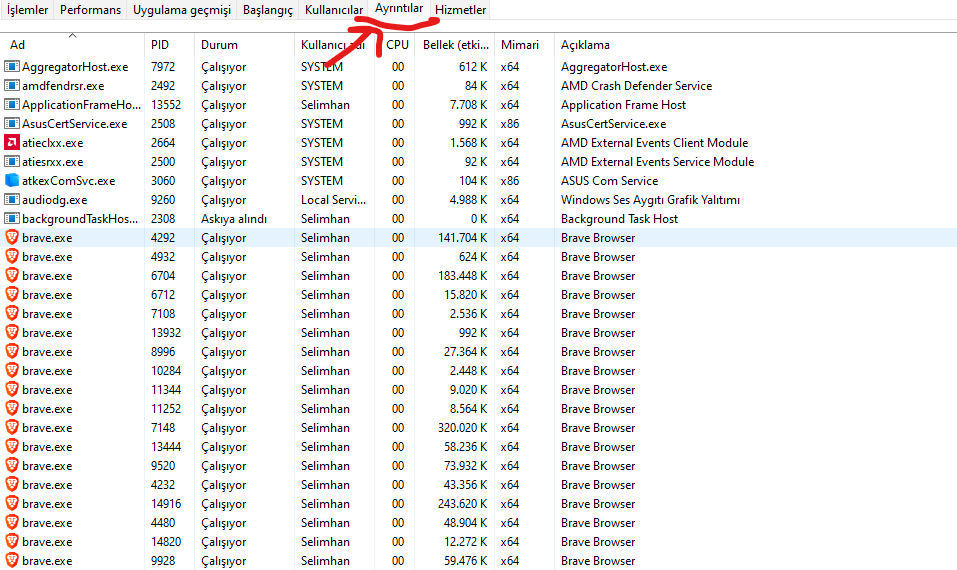Click PID 14820 in the list
The image size is (957, 570).
tap(166, 541)
